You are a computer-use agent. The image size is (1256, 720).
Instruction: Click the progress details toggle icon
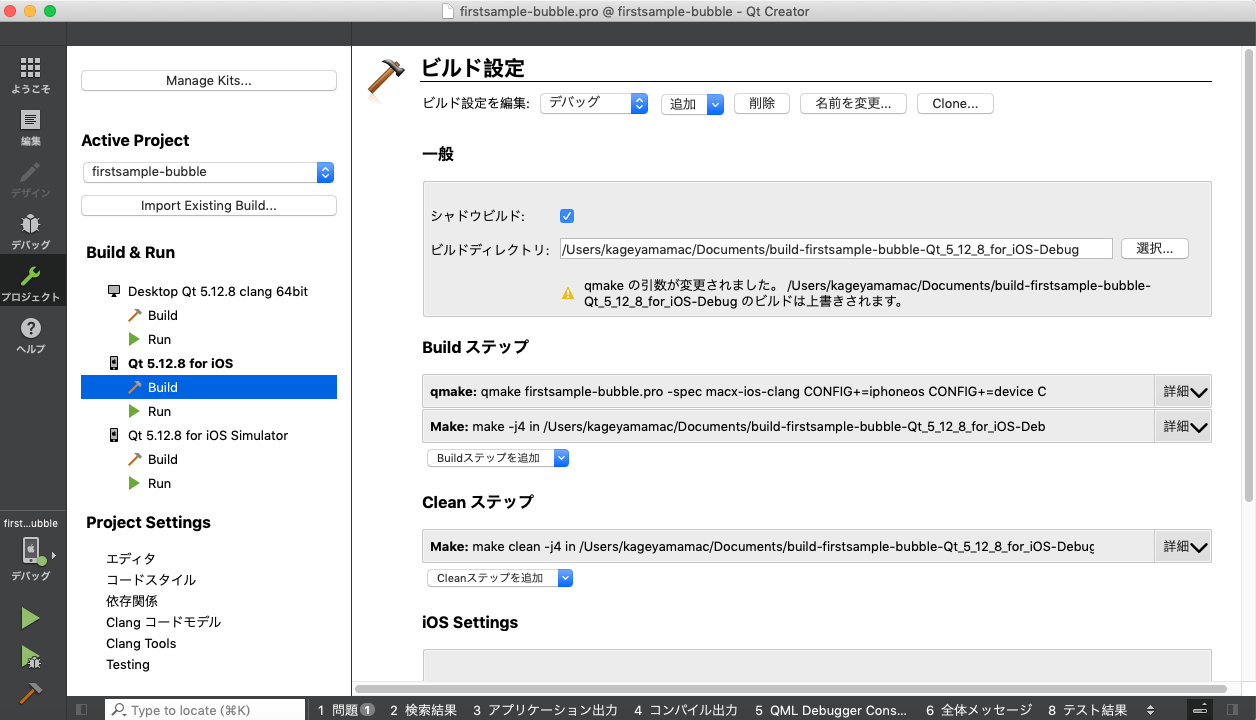tap(1201, 709)
